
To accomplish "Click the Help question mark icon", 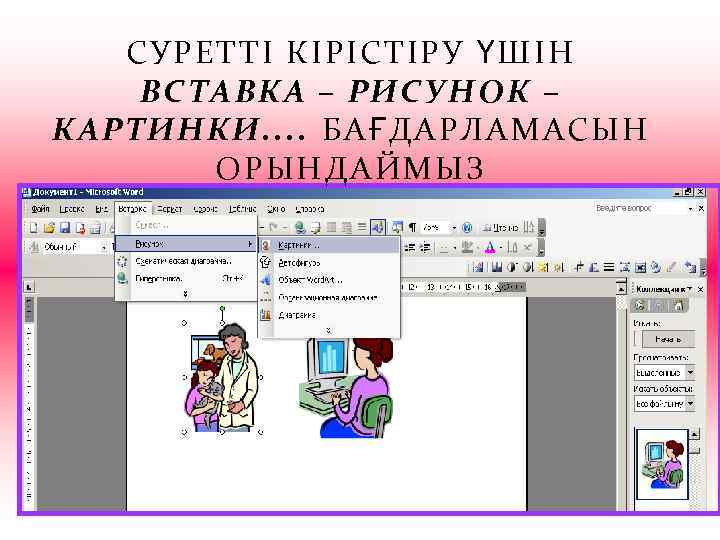I will click(x=467, y=227).
